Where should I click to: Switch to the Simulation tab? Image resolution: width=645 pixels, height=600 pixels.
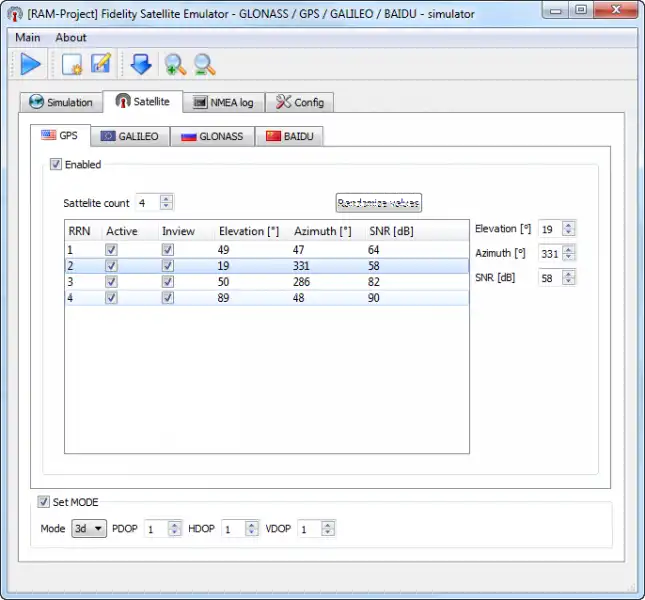click(61, 102)
